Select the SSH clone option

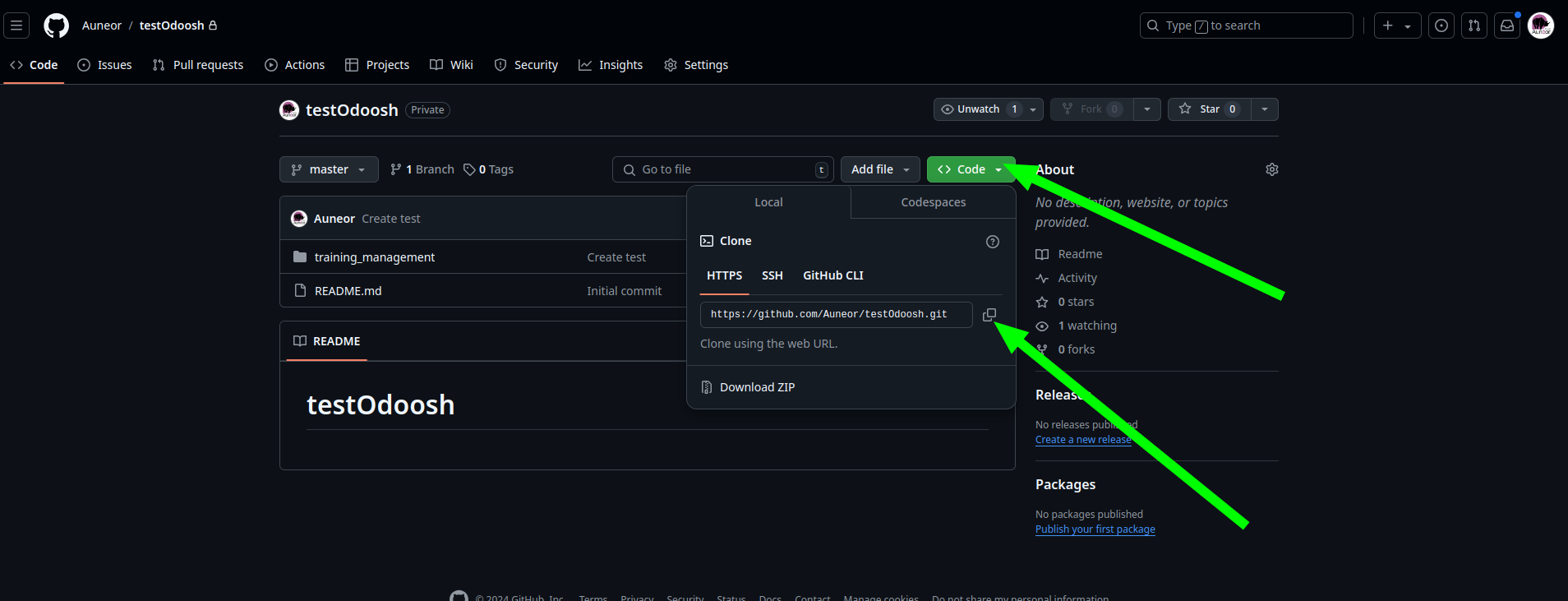pyautogui.click(x=772, y=275)
